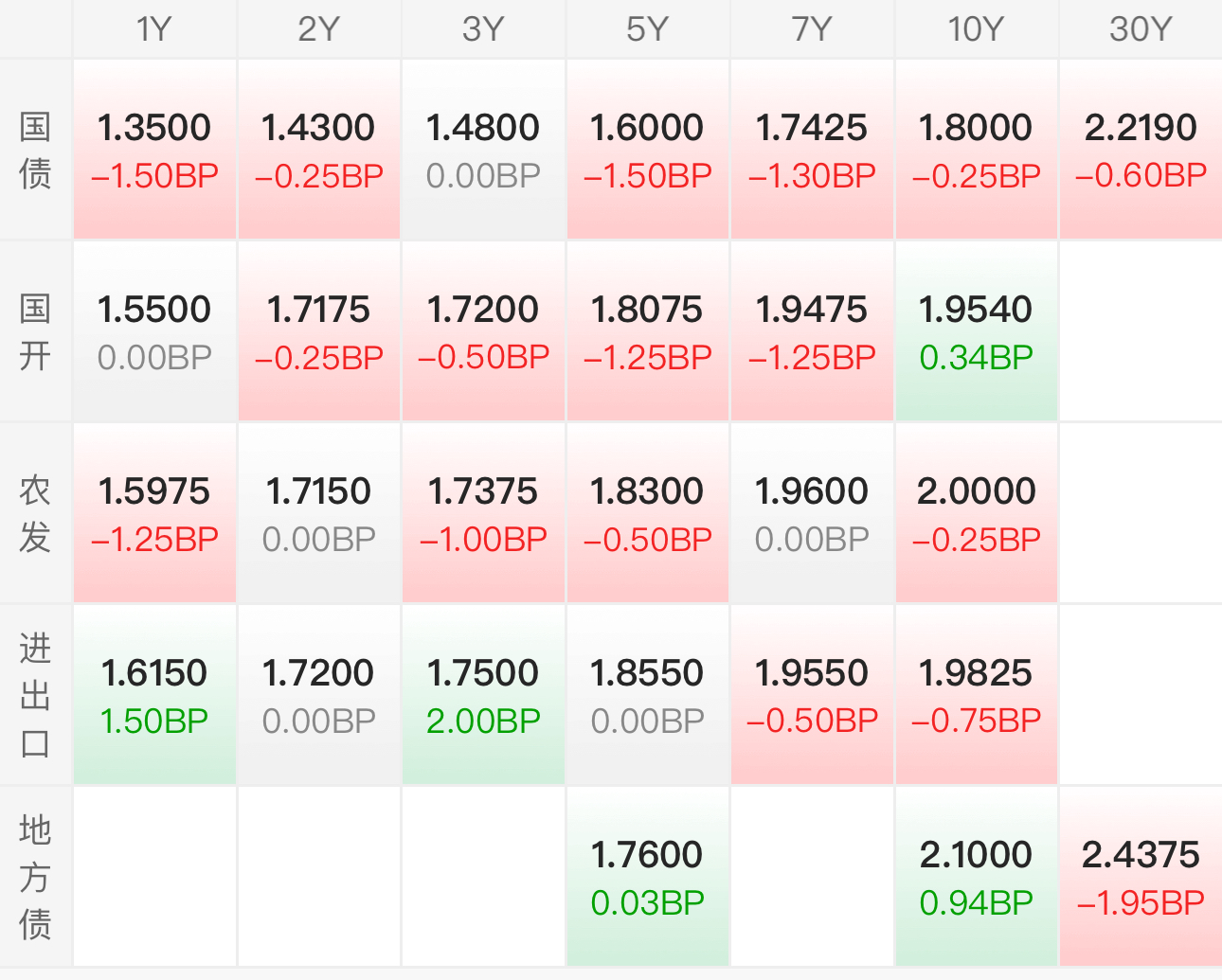Select the 农发 row label

point(35,513)
